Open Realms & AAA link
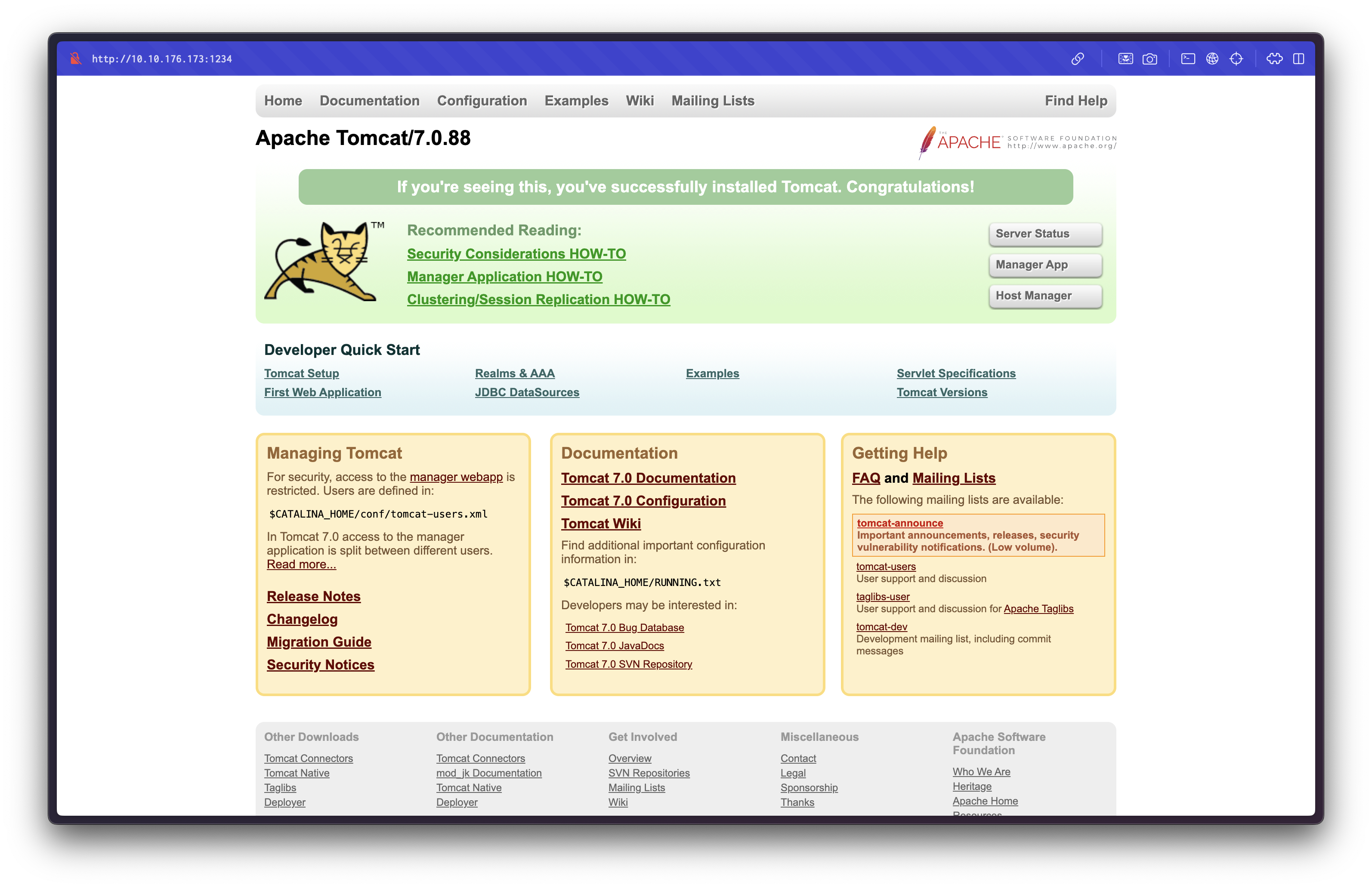The image size is (1372, 888). [x=515, y=373]
